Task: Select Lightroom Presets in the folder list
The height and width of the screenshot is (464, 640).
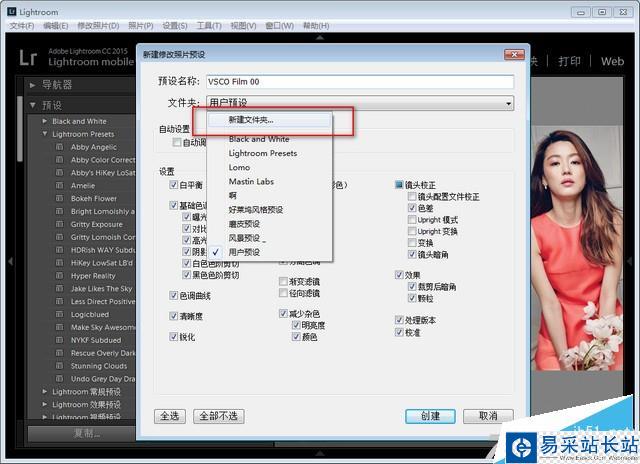Action: point(269,153)
